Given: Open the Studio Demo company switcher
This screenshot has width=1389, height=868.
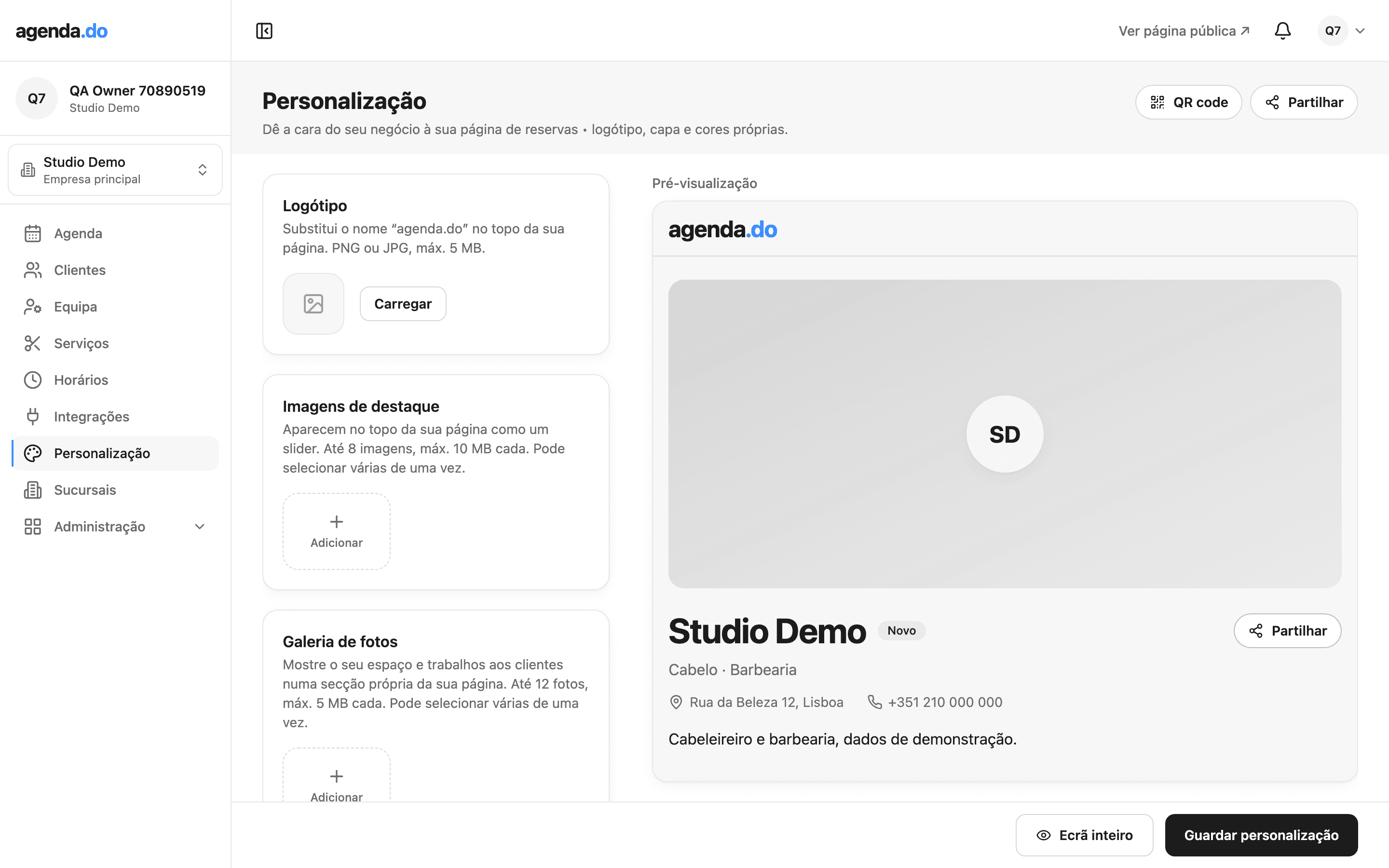Looking at the screenshot, I should pyautogui.click(x=115, y=170).
